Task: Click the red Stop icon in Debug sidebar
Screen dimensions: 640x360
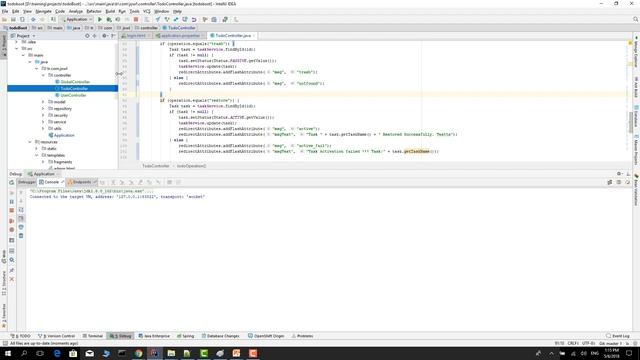Action: coord(11,211)
